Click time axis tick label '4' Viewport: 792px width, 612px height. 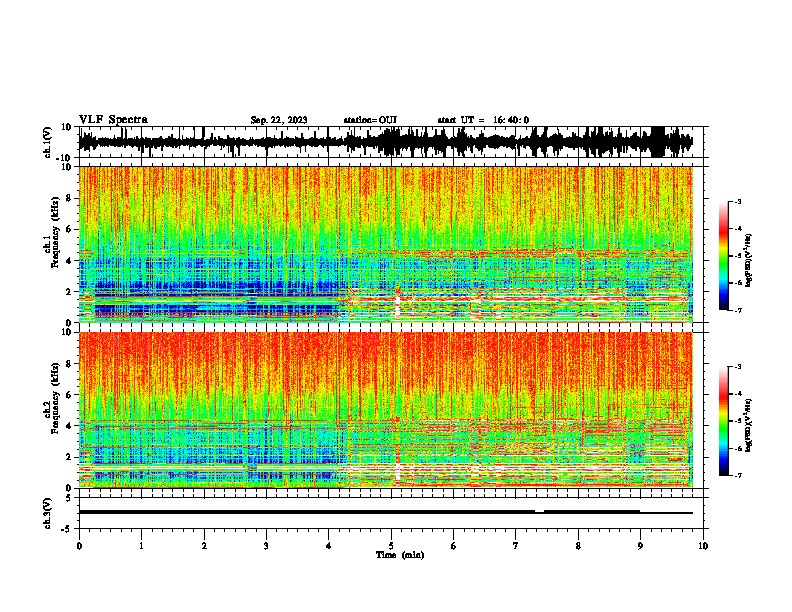coord(329,546)
